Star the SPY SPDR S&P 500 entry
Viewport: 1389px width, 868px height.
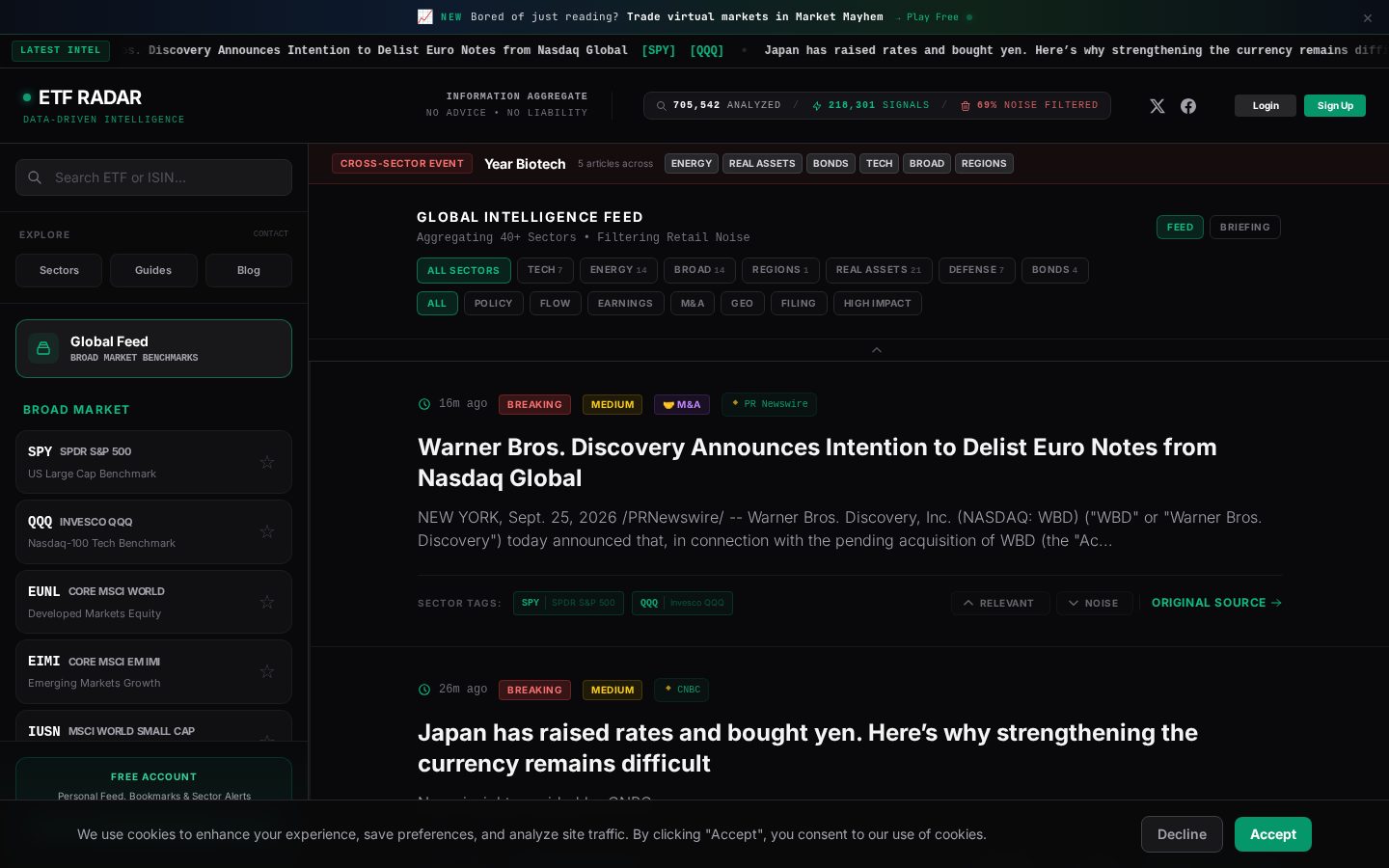tap(267, 462)
